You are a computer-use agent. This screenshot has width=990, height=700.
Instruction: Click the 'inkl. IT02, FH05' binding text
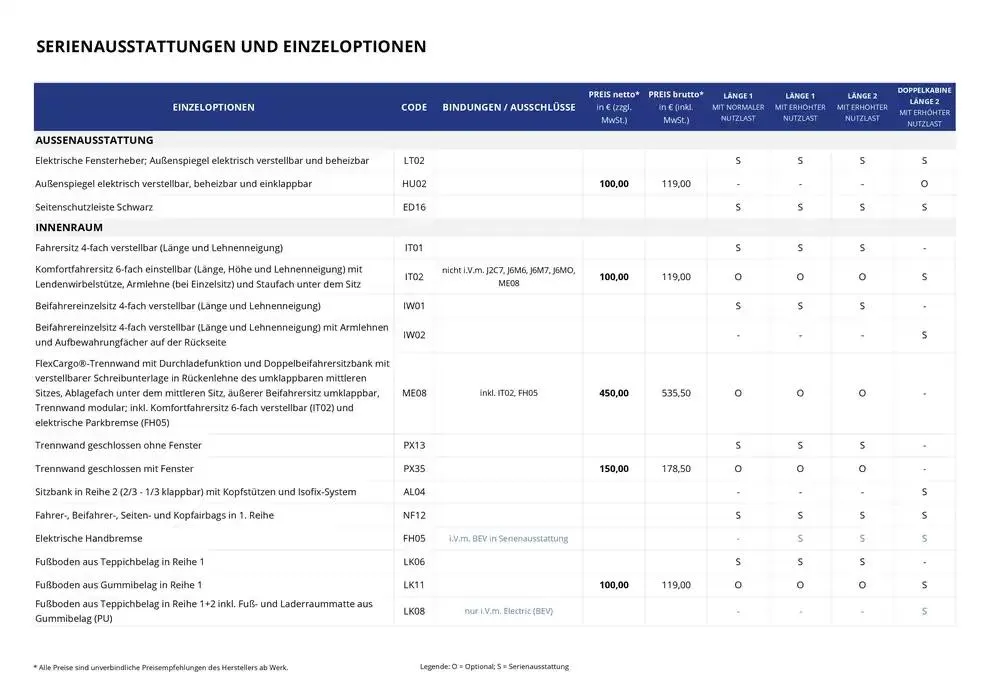tap(509, 393)
